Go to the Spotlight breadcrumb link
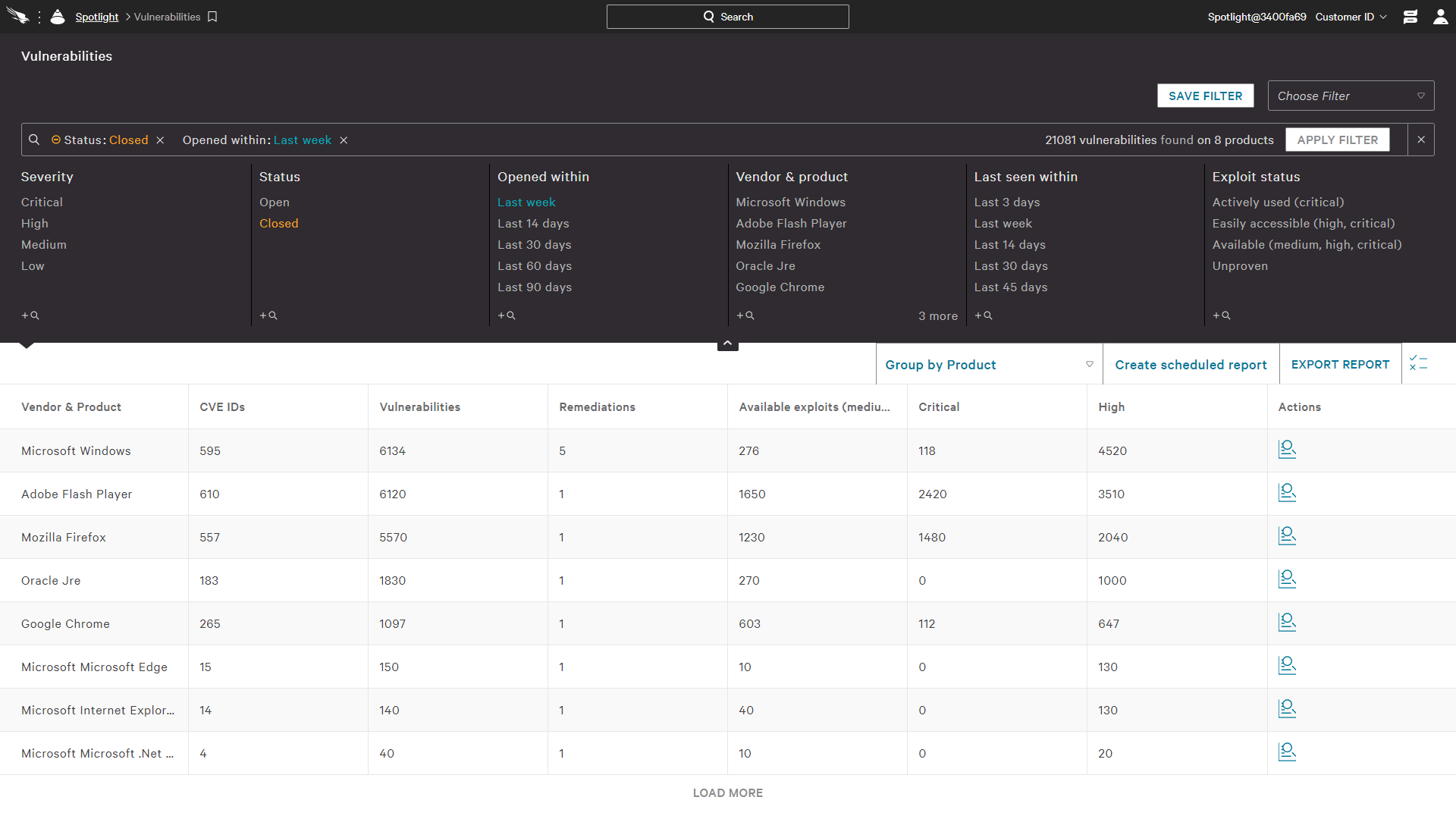This screenshot has height=819, width=1456. tap(97, 17)
